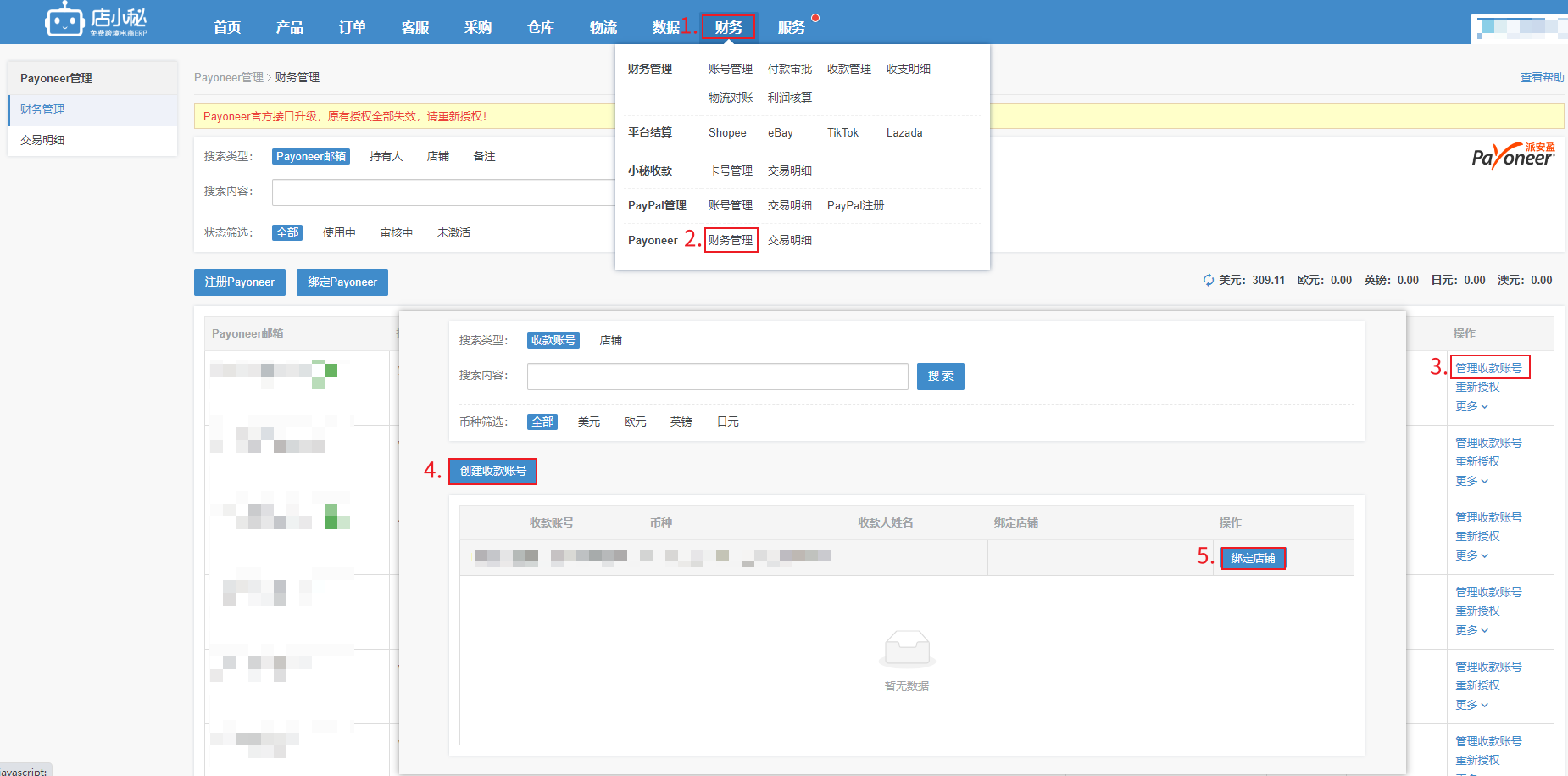Image resolution: width=1568 pixels, height=776 pixels.
Task: Filter currency by 日元
Action: coord(728,421)
